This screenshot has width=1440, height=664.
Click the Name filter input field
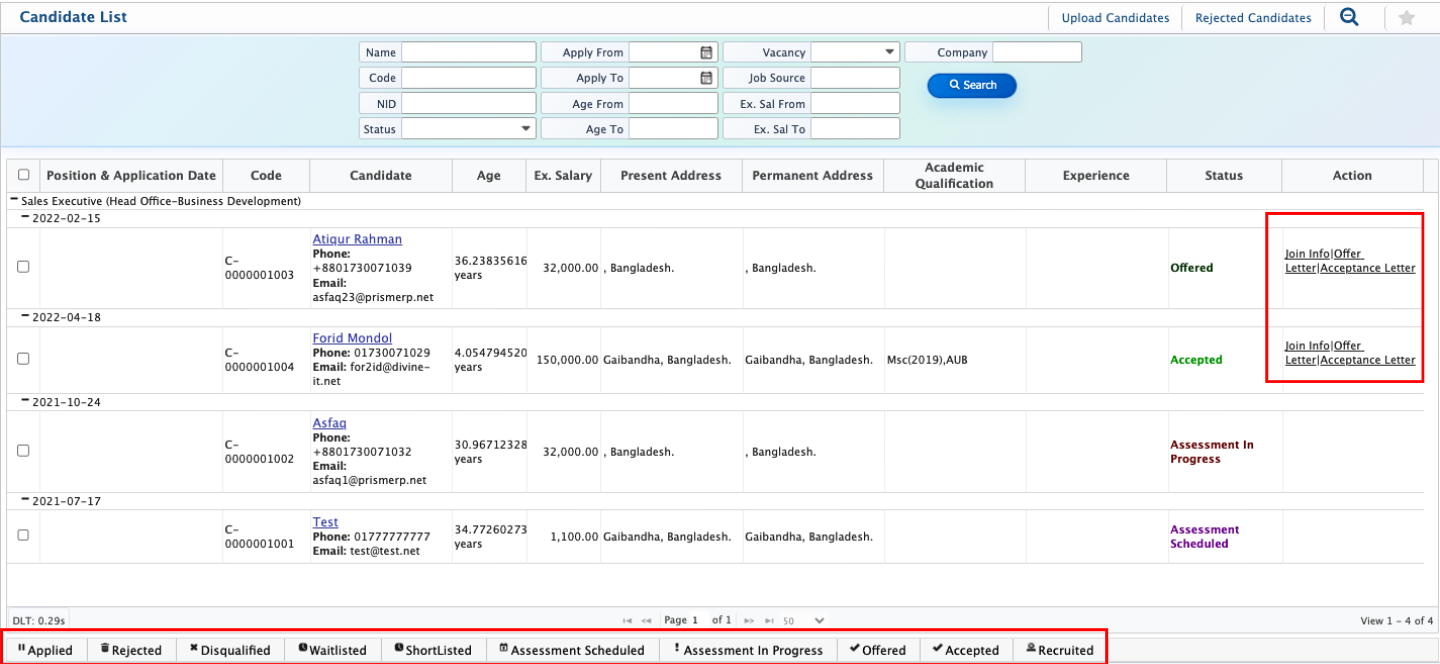click(x=468, y=52)
